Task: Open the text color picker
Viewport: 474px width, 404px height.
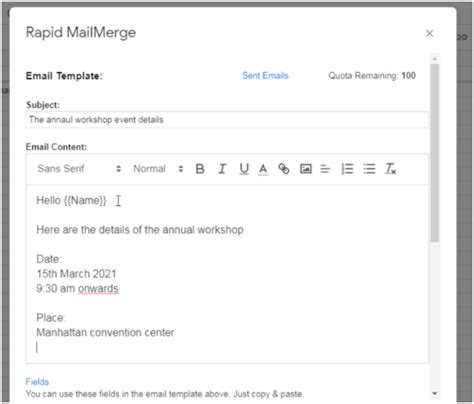Action: pos(263,169)
